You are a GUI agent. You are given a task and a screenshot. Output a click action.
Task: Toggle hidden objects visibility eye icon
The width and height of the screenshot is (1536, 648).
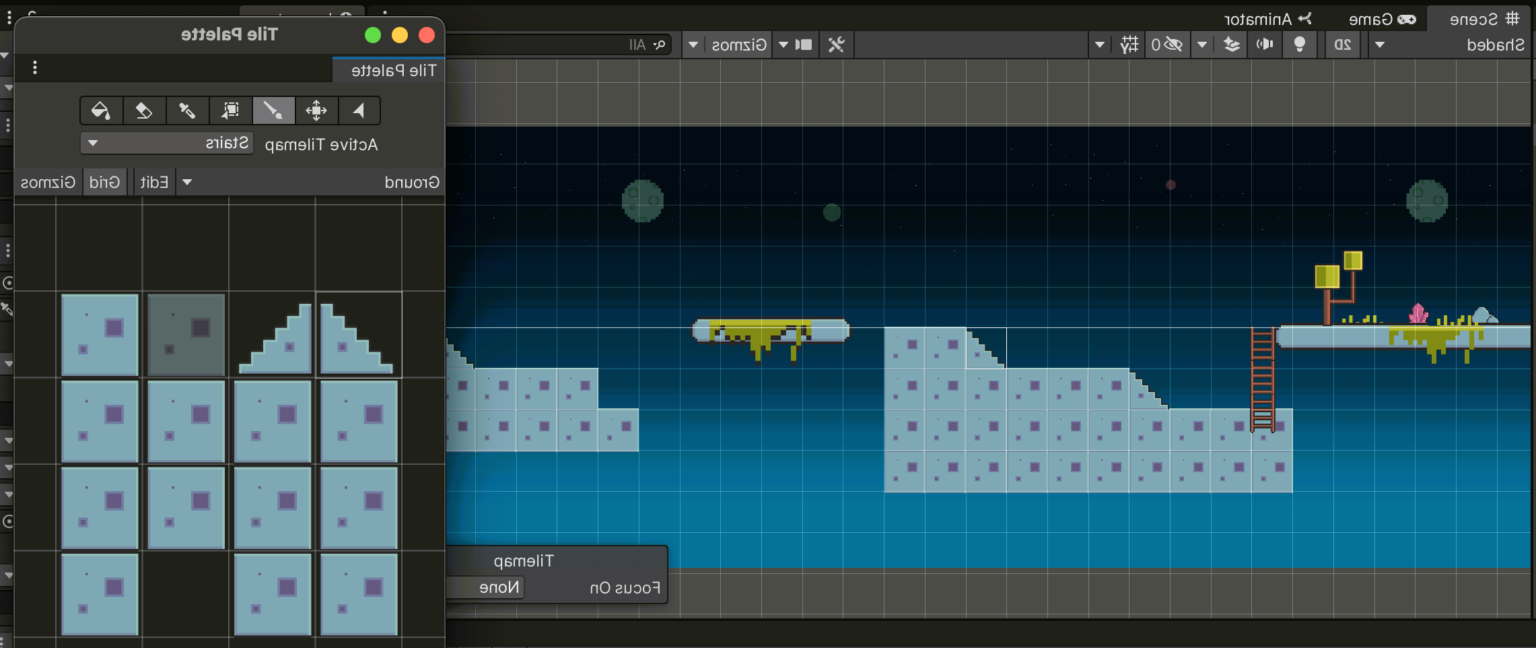click(x=1166, y=44)
